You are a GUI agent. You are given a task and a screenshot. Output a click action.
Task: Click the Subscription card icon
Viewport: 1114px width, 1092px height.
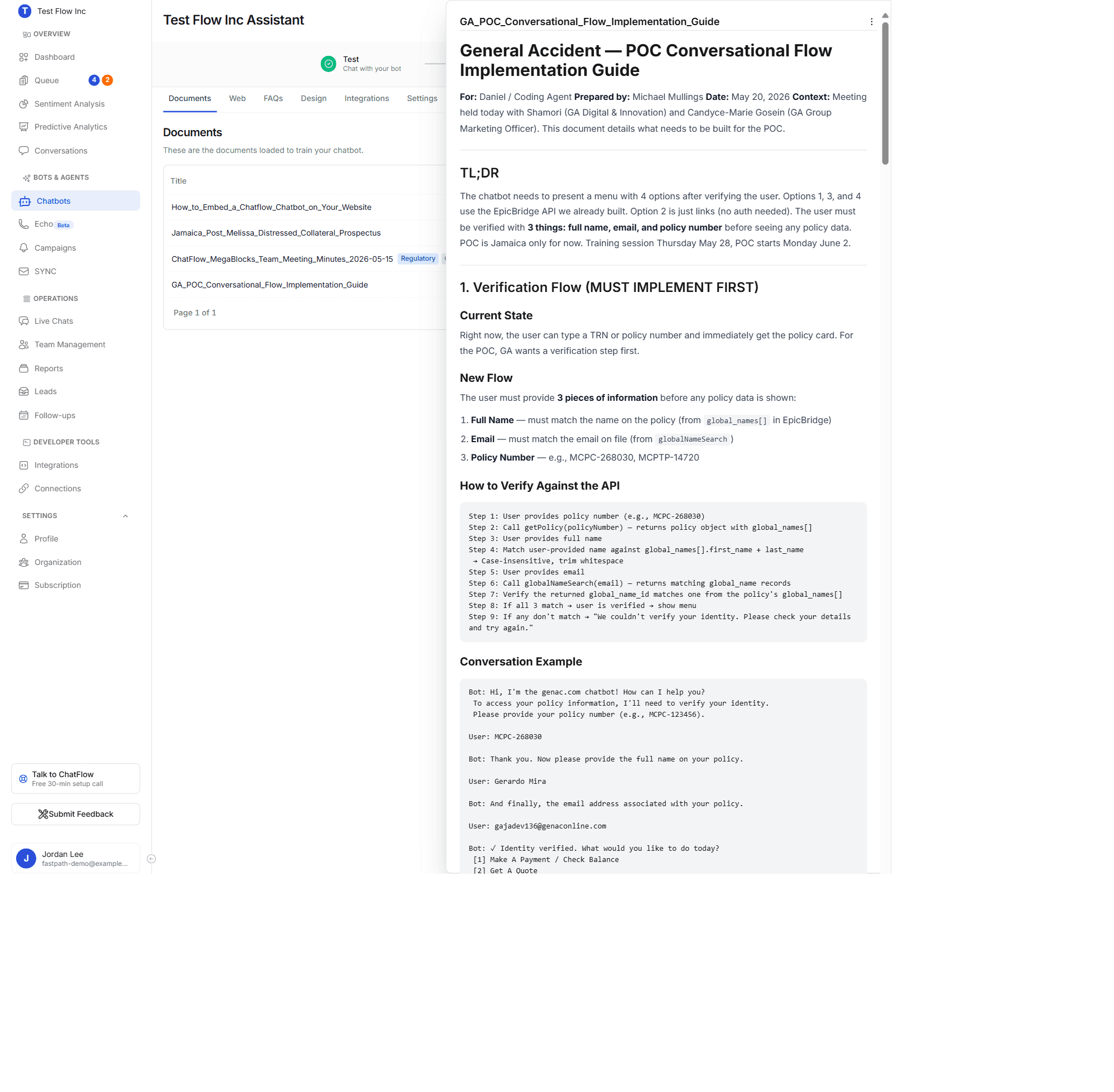23,585
